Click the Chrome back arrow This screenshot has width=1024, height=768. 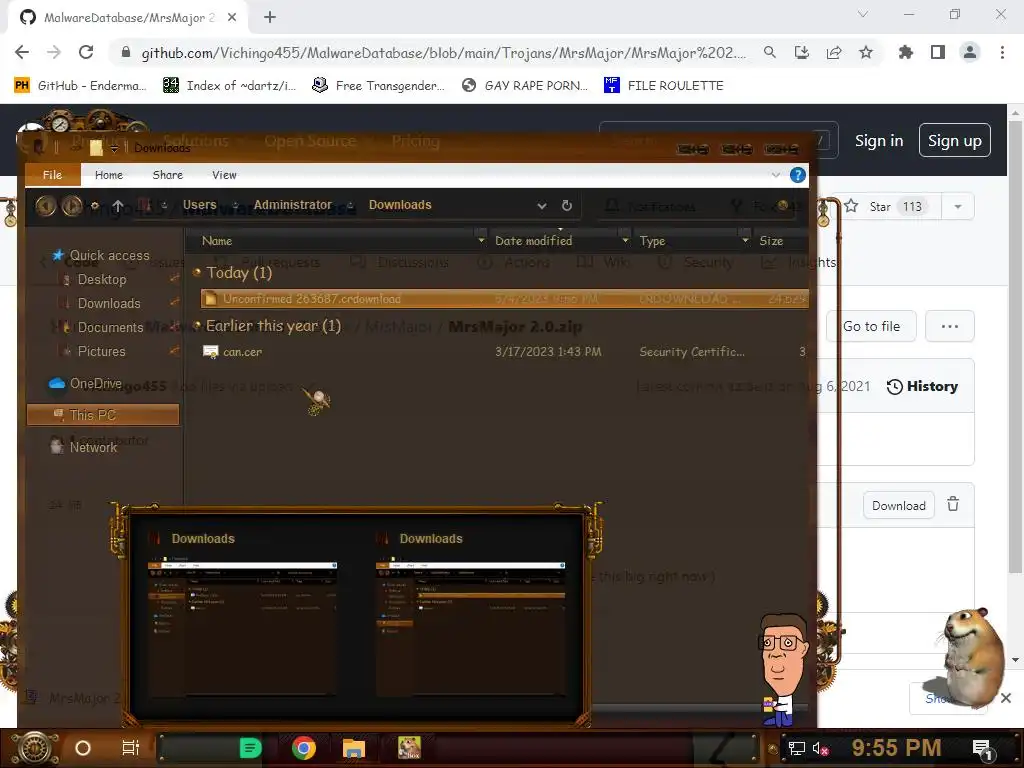point(22,52)
